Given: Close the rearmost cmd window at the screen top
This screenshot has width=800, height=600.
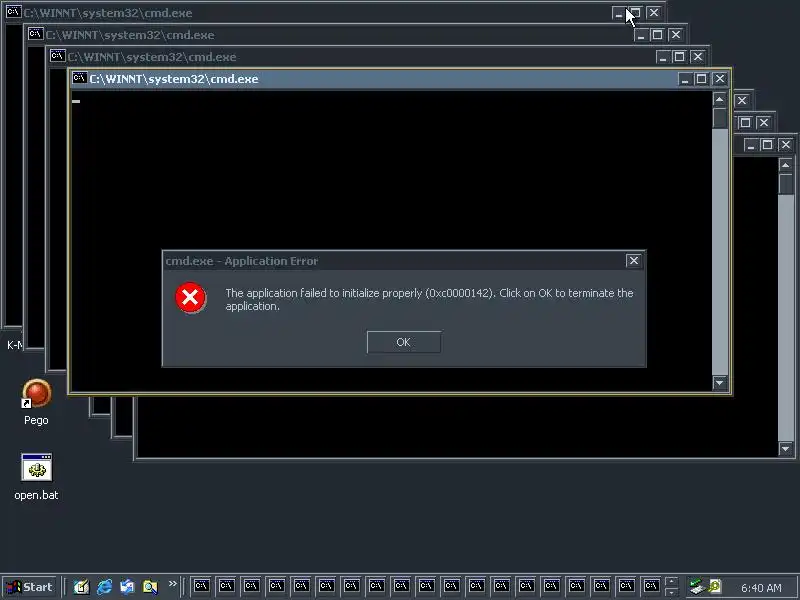Looking at the screenshot, I should [x=654, y=13].
